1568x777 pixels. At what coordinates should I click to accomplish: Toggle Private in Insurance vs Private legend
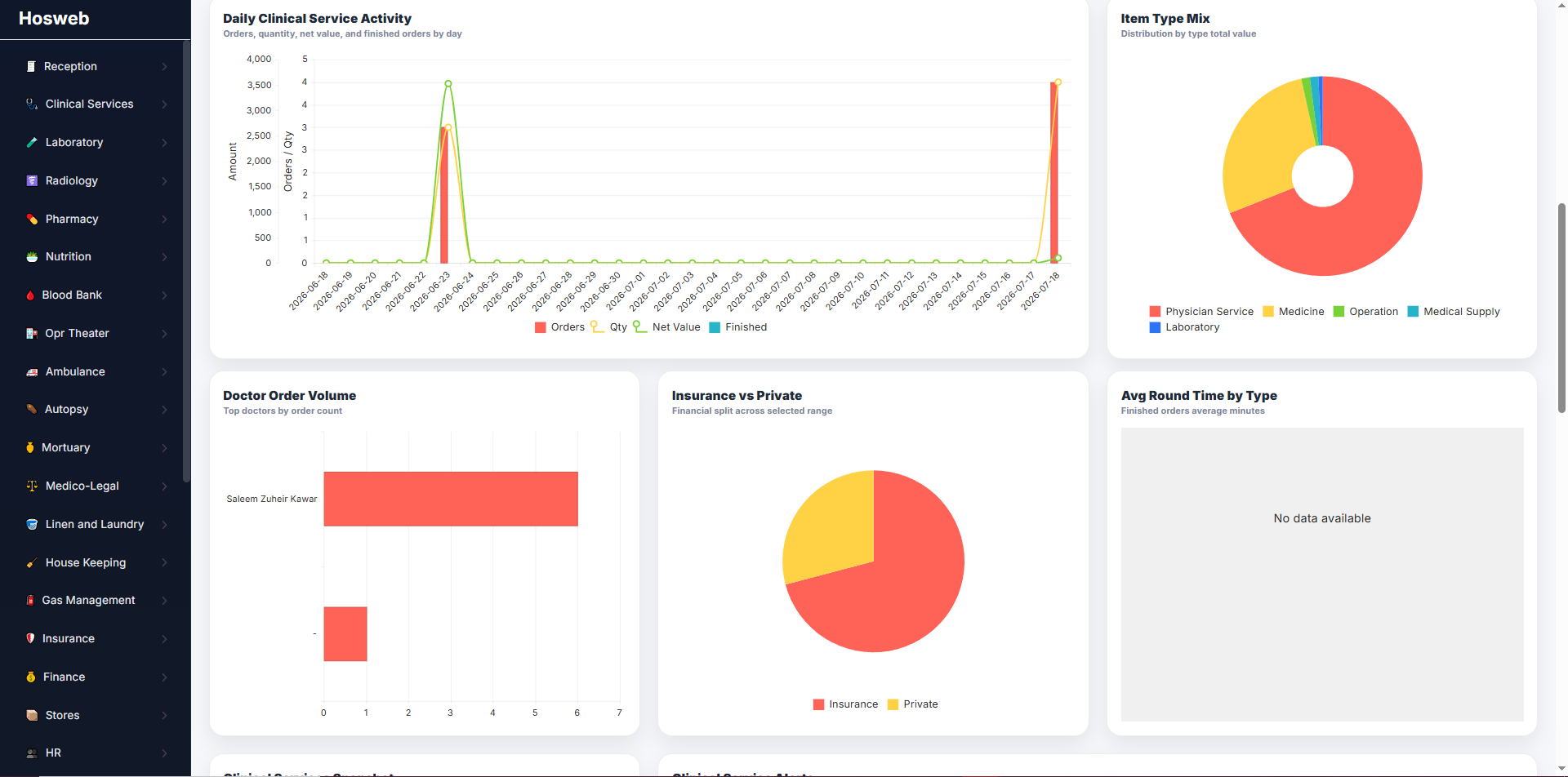click(912, 704)
